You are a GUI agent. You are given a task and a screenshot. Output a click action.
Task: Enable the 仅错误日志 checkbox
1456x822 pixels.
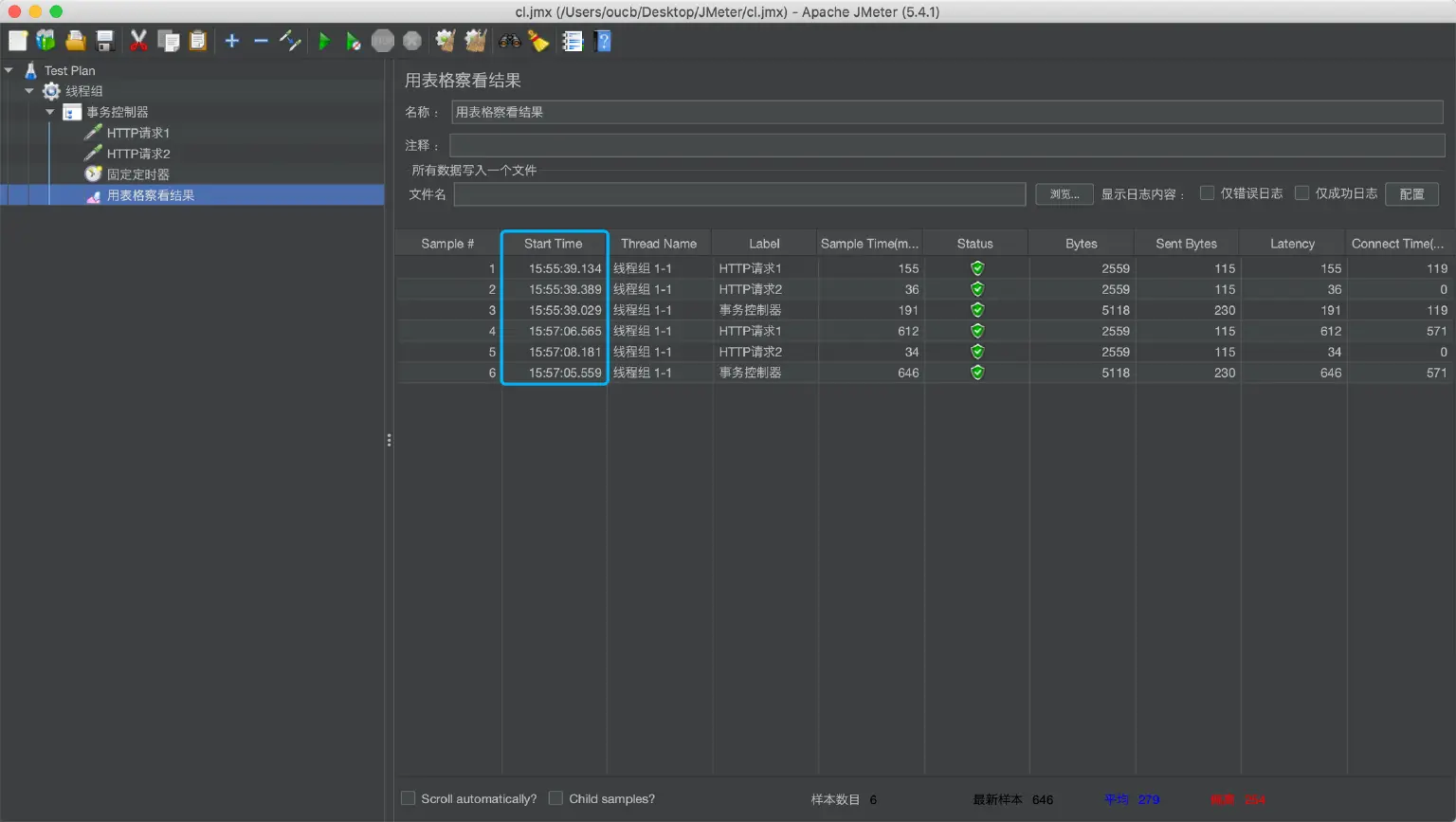click(1207, 193)
